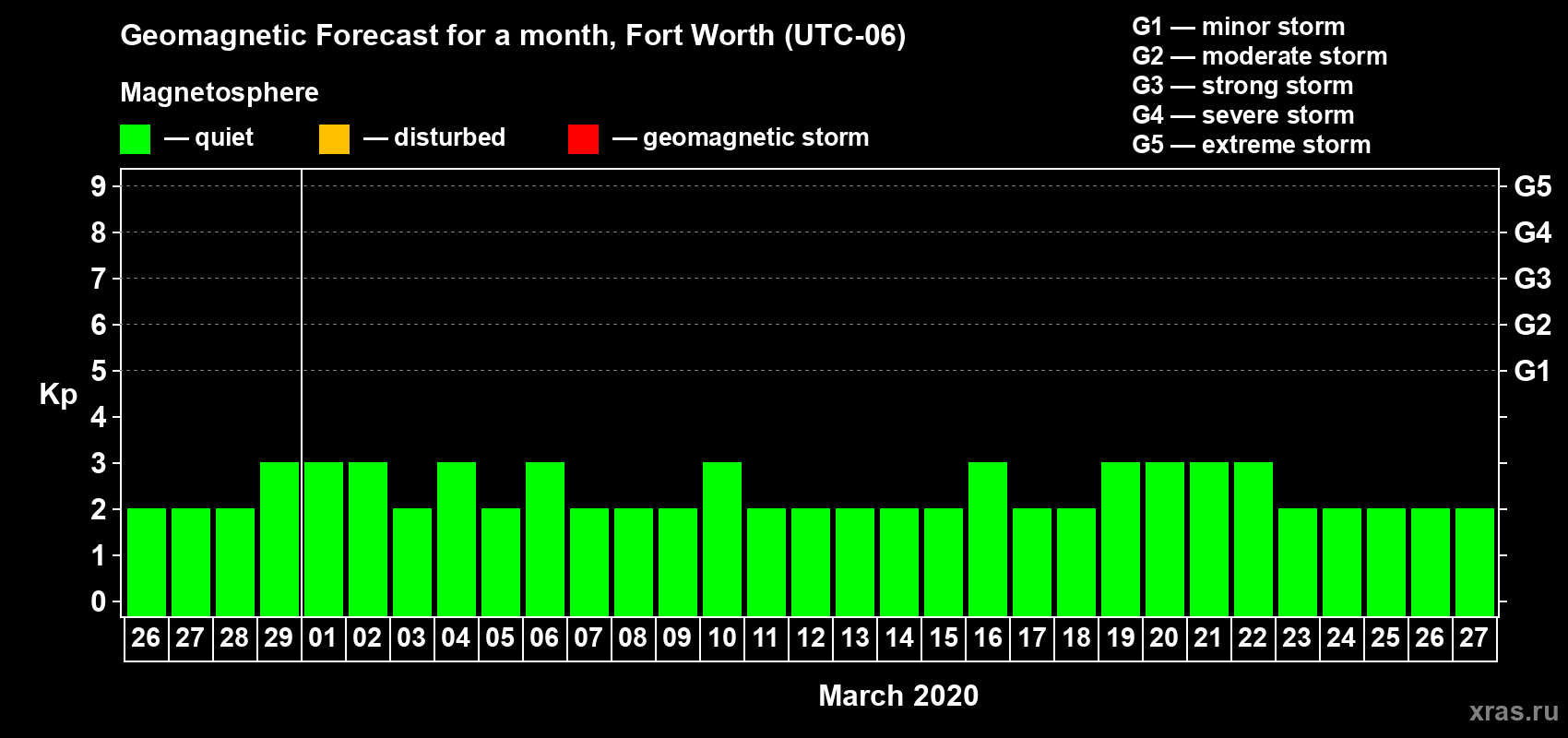Select the bar above date 13

[855, 562]
